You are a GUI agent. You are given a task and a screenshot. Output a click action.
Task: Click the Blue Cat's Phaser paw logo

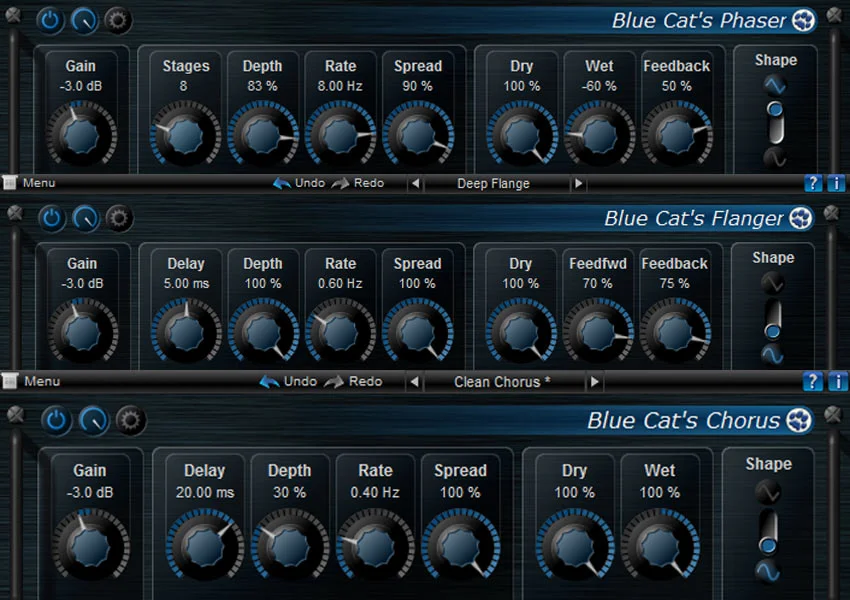click(x=803, y=21)
